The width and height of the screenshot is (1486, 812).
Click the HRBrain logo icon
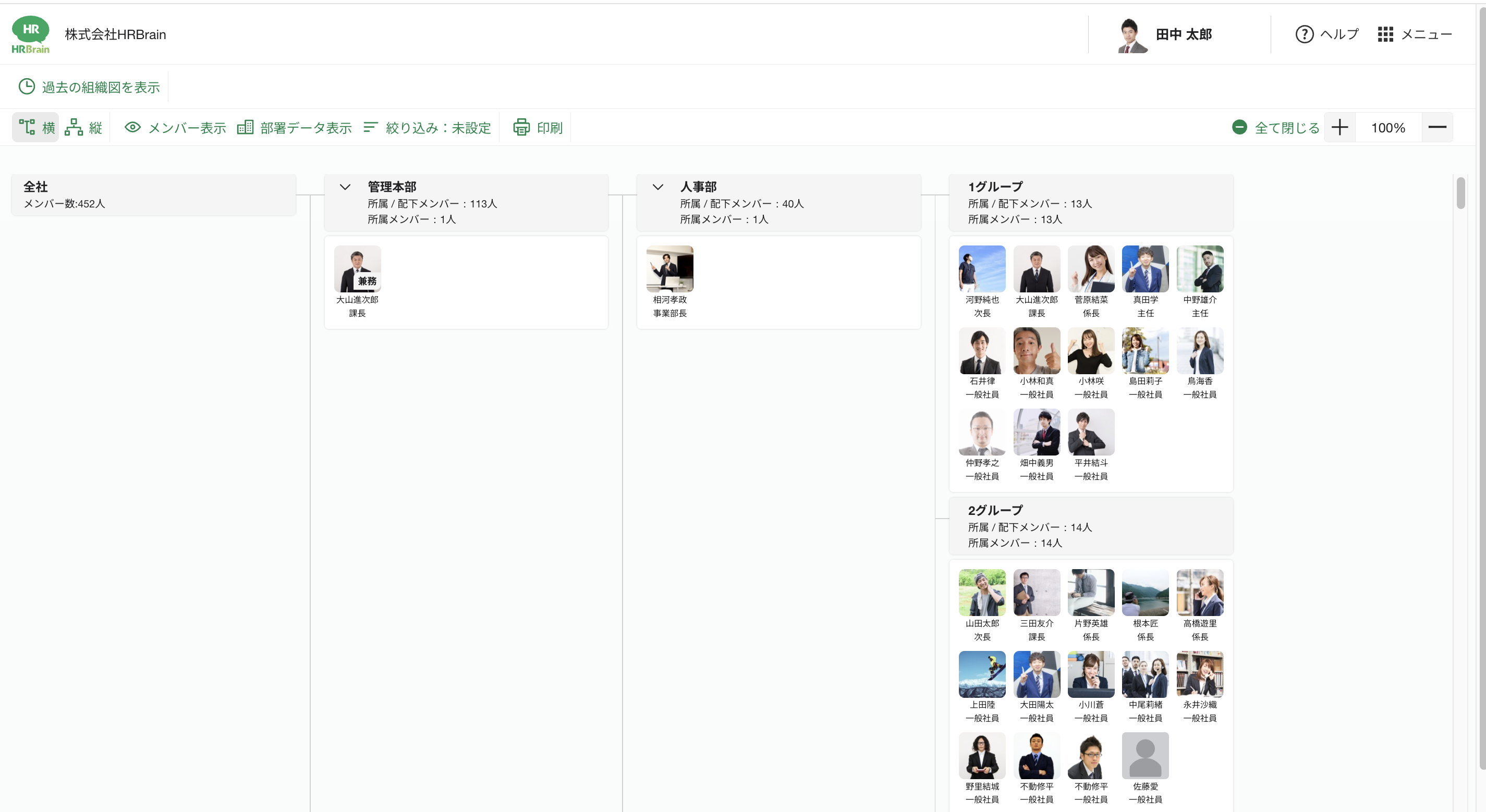click(x=31, y=34)
